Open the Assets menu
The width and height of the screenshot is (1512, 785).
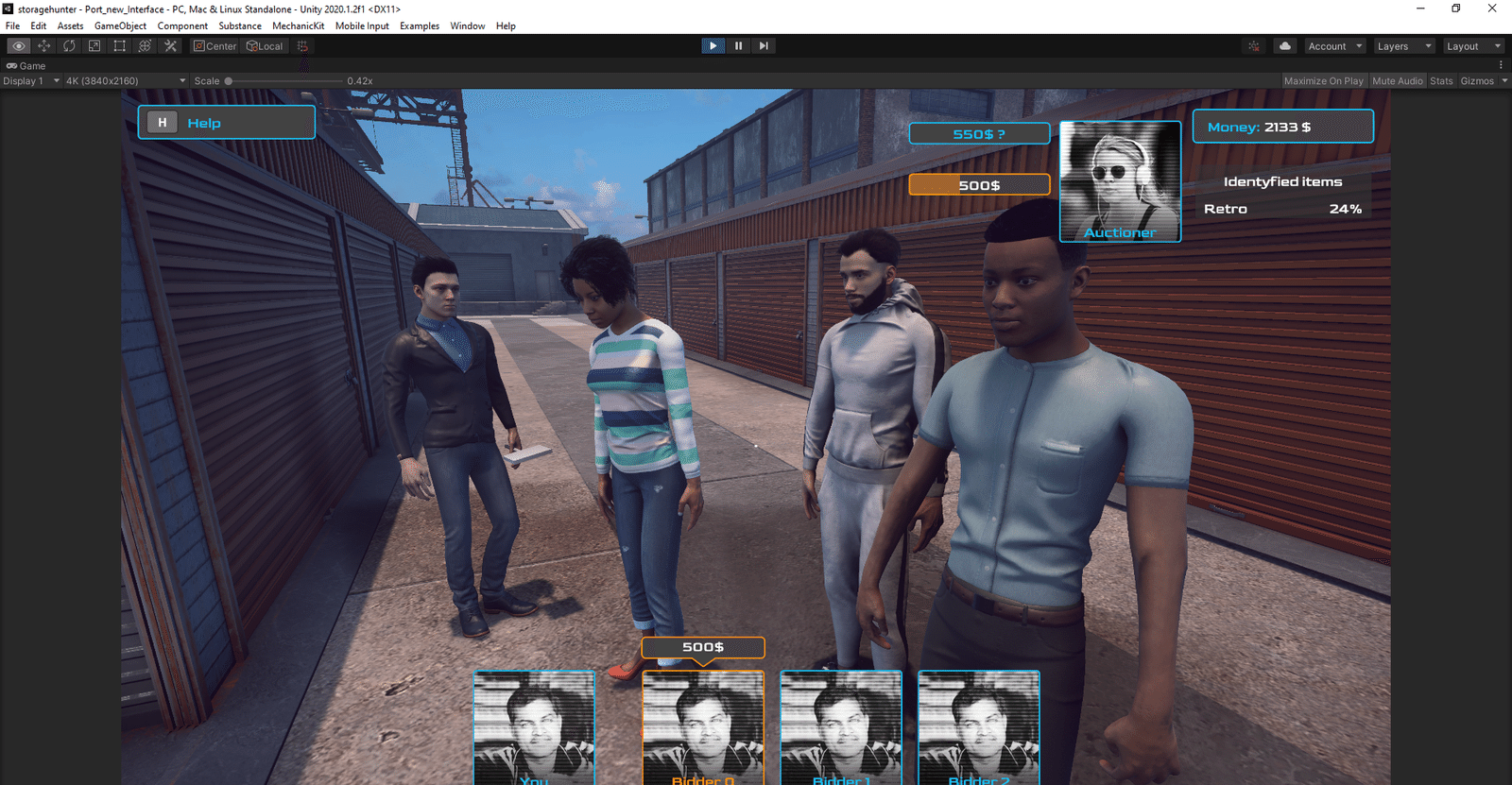tap(70, 26)
